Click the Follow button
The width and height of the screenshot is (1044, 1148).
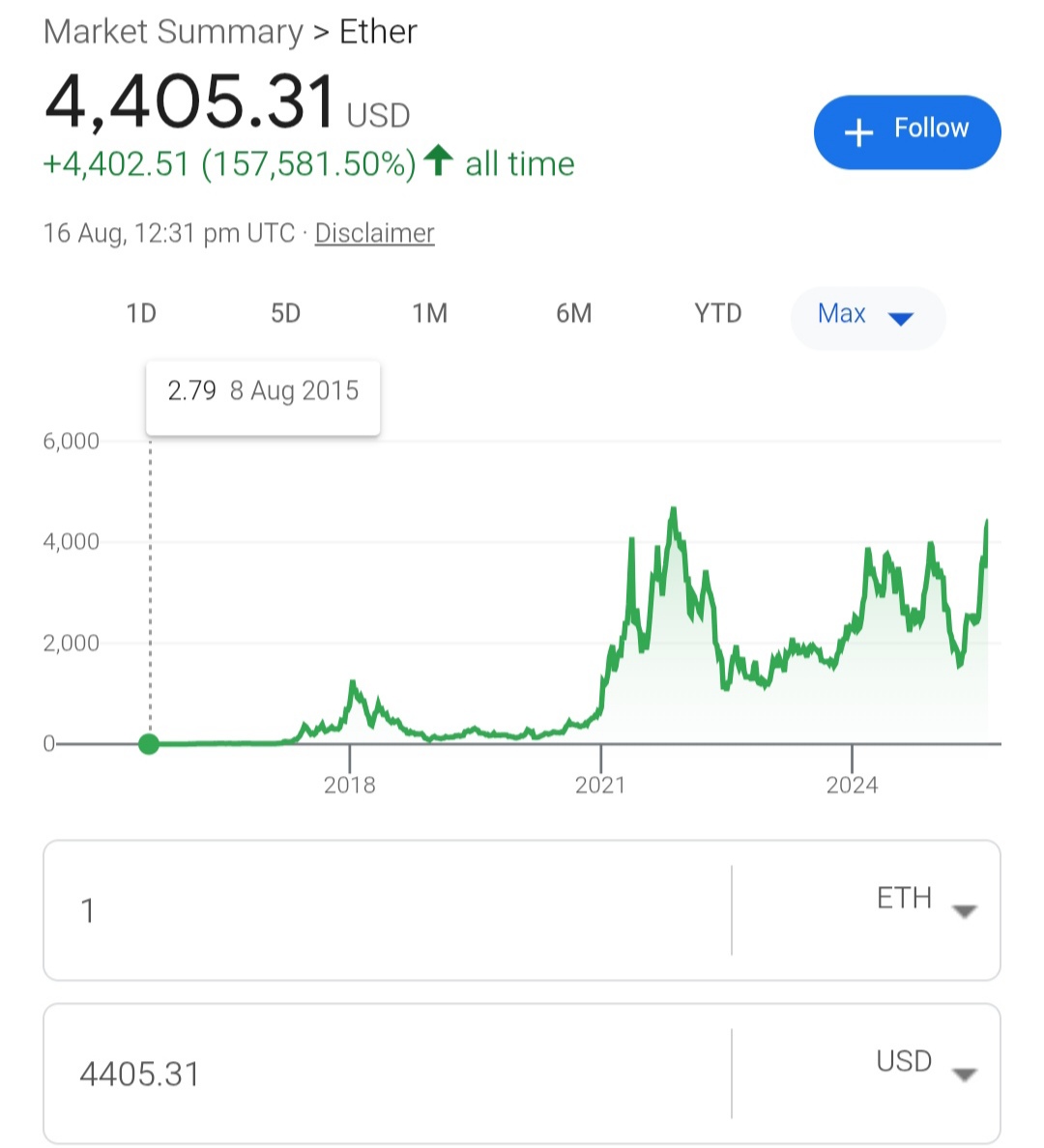(x=907, y=131)
